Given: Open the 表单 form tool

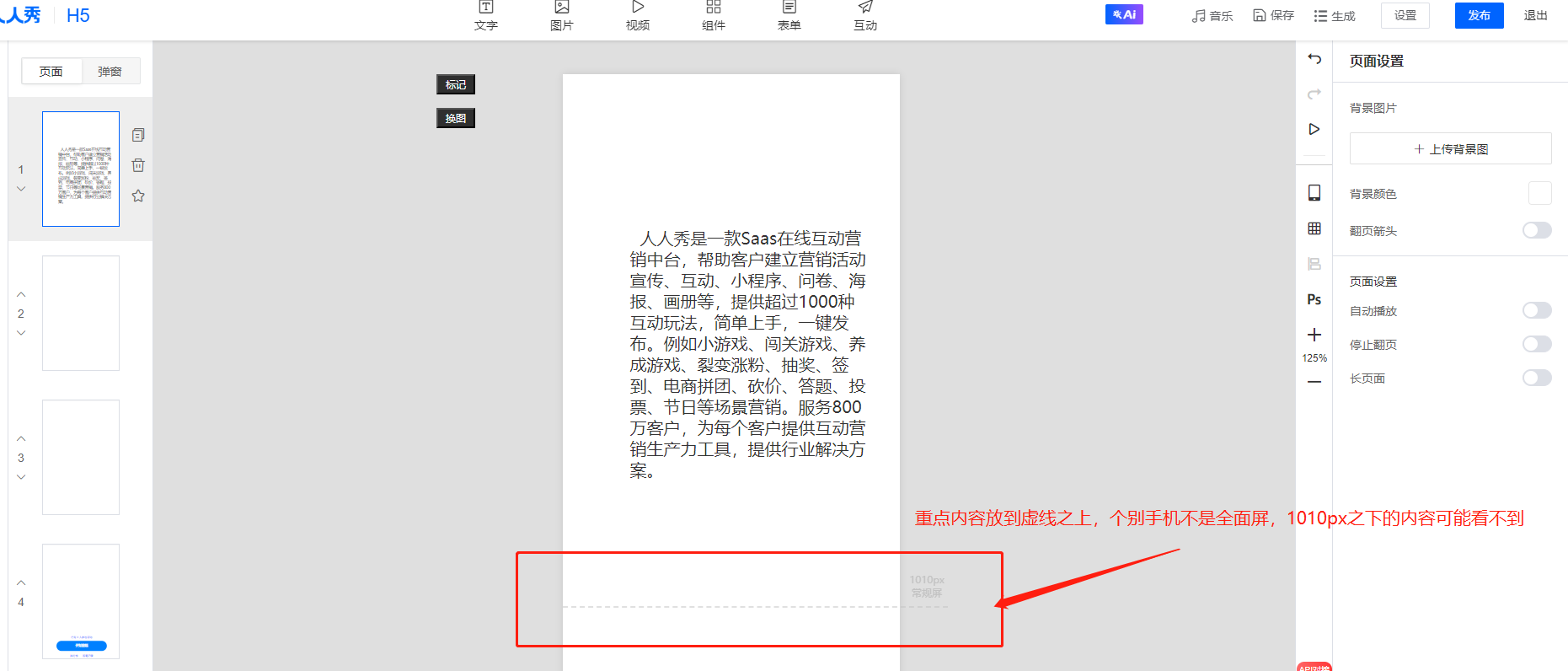Looking at the screenshot, I should pyautogui.click(x=789, y=15).
